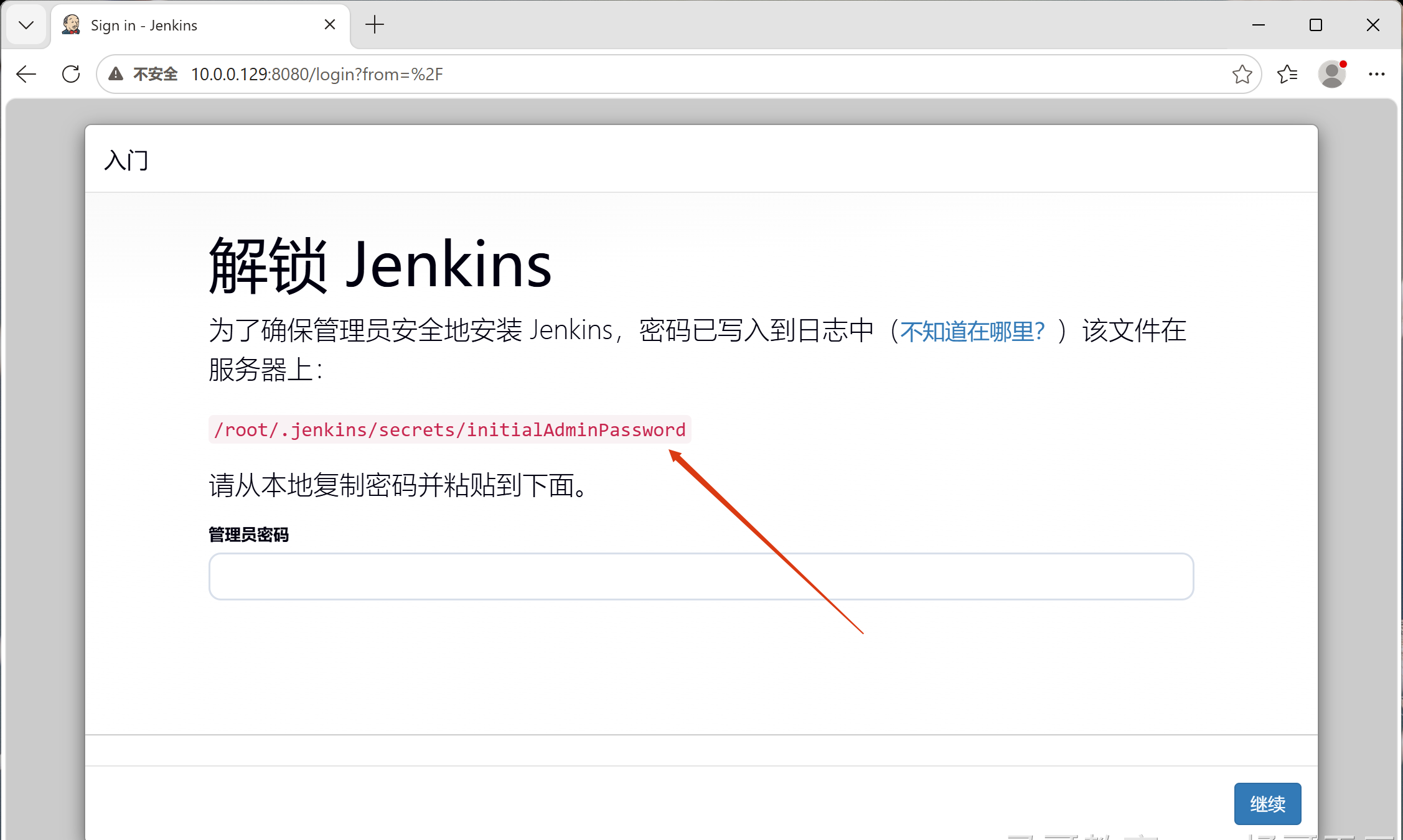The image size is (1403, 840).
Task: Focus the 管理员密码 input field
Action: (x=701, y=576)
